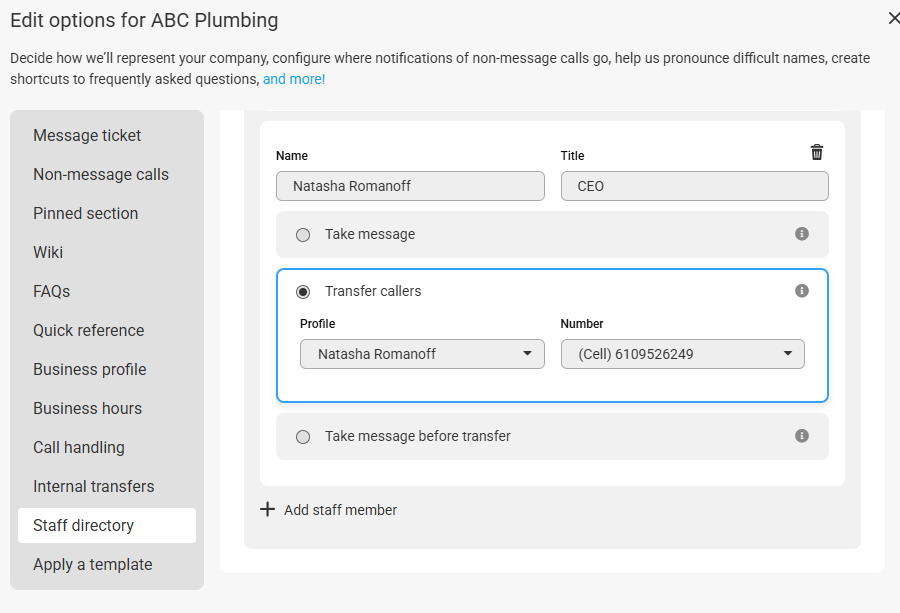This screenshot has width=900, height=613.
Task: Follow the 'and more!' link
Action: 294,79
